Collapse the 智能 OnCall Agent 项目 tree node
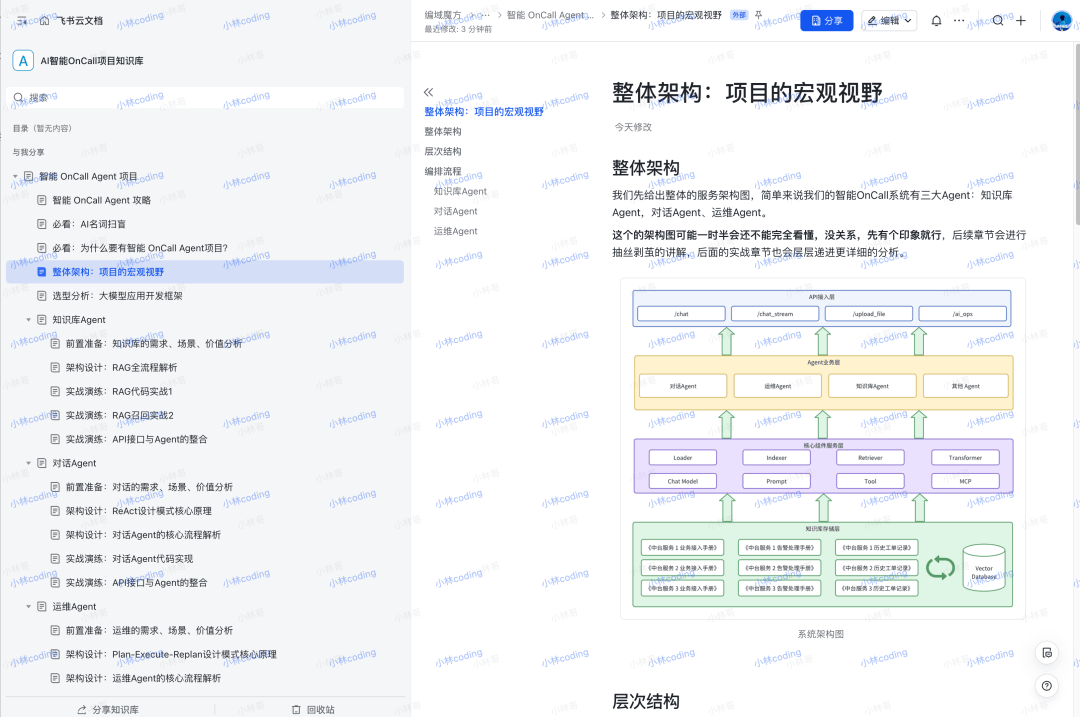The height and width of the screenshot is (717, 1080). [x=16, y=177]
